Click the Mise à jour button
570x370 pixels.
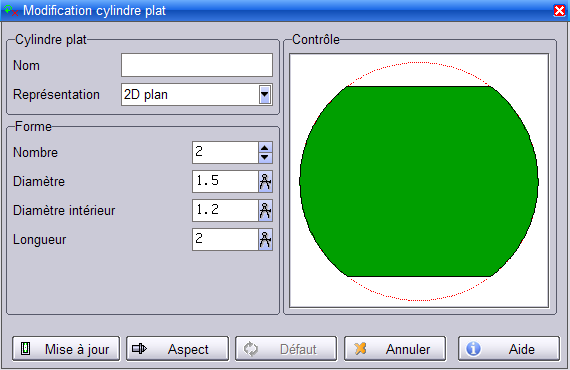pos(66,349)
